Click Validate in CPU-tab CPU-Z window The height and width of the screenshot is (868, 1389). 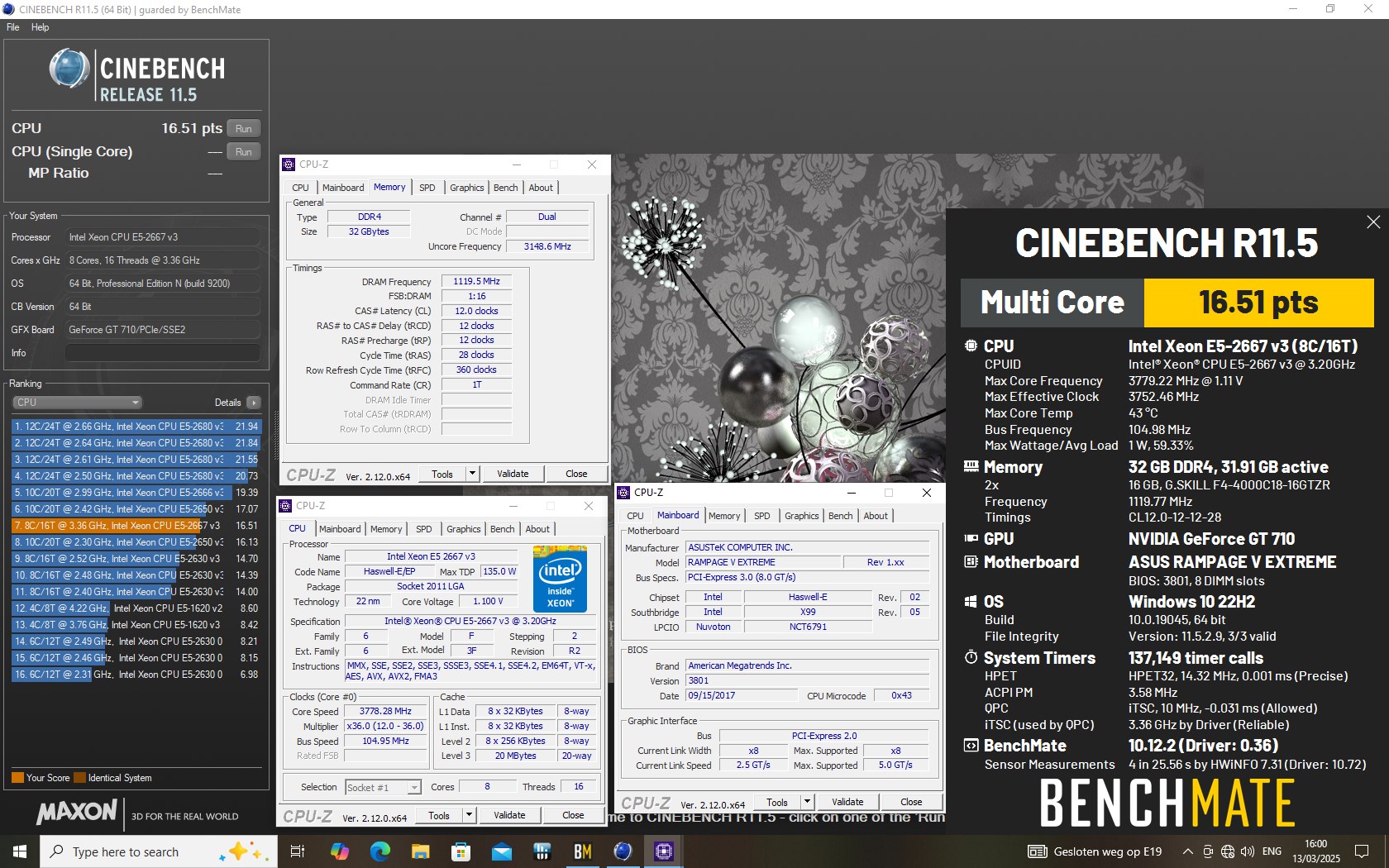tap(509, 815)
